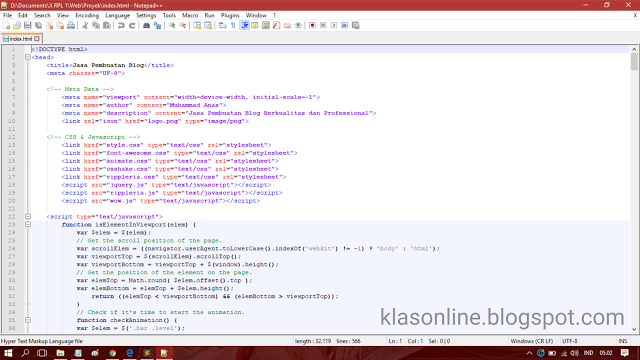Click the X at menu bar's right end

point(635,15)
